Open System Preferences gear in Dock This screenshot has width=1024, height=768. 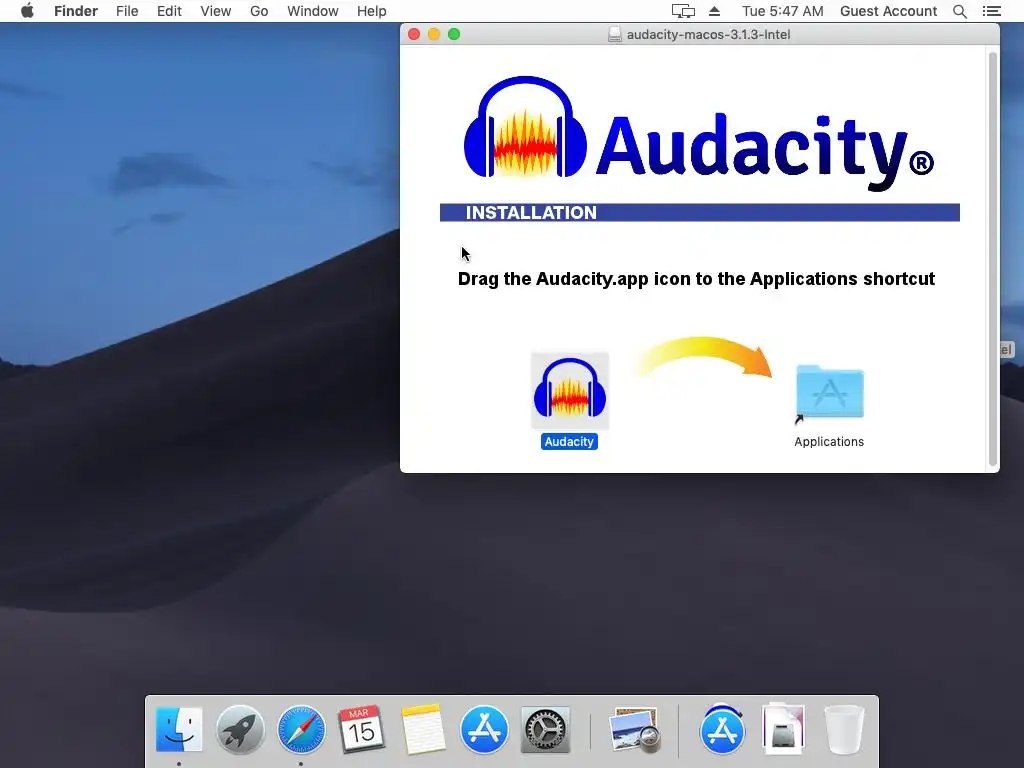pos(545,729)
